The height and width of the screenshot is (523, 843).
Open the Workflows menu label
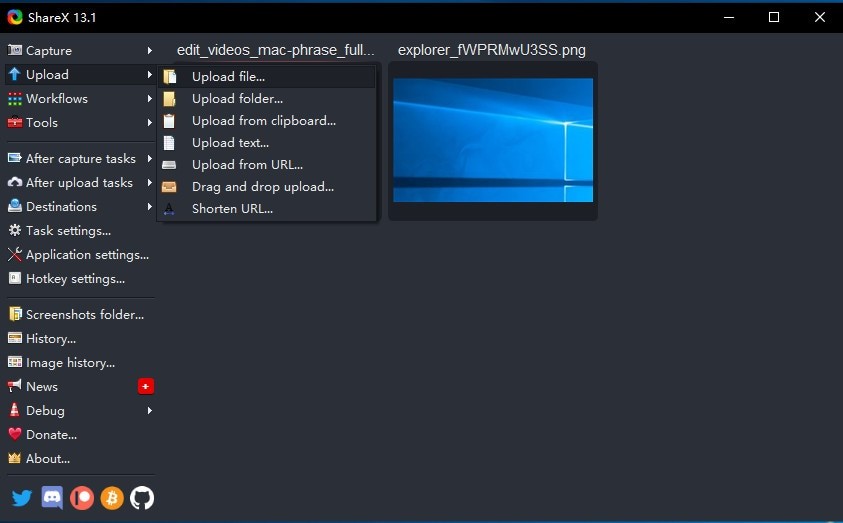tap(57, 98)
